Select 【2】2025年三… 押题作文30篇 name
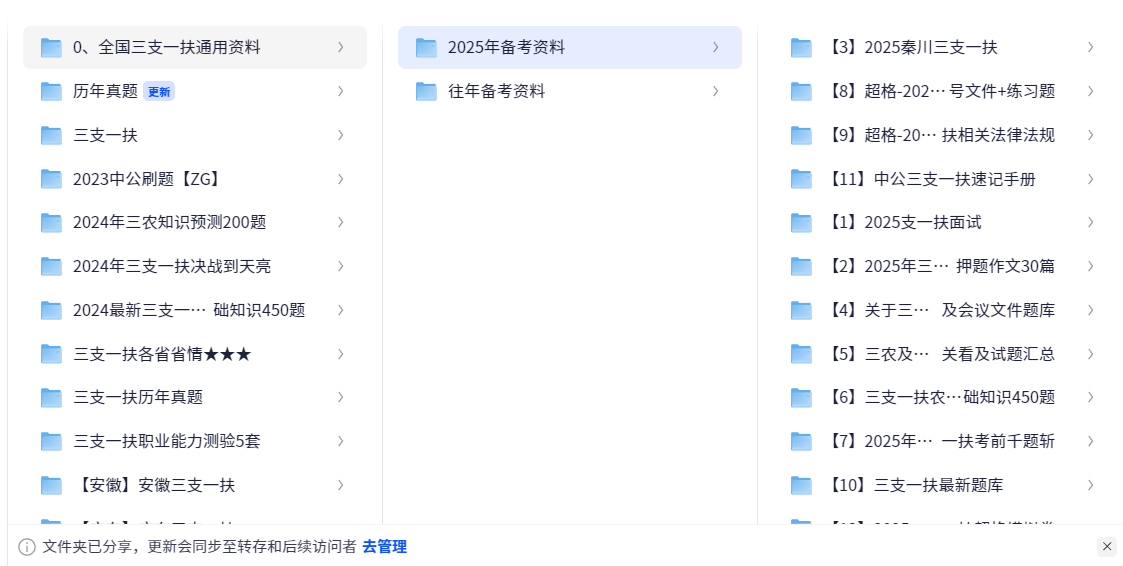The width and height of the screenshot is (1123, 566). tap(941, 266)
